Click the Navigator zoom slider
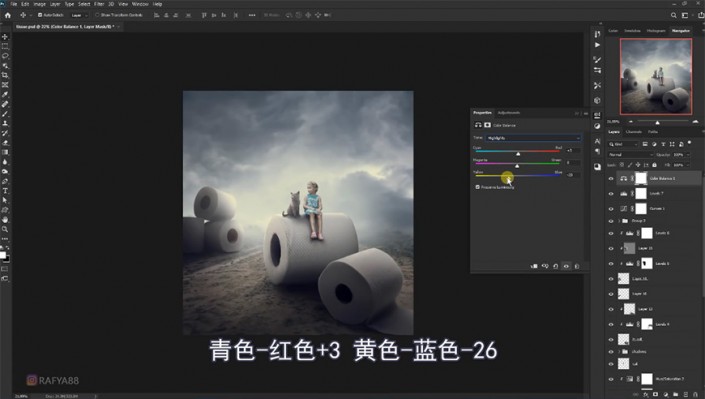Image resolution: width=705 pixels, height=399 pixels. pyautogui.click(x=657, y=122)
